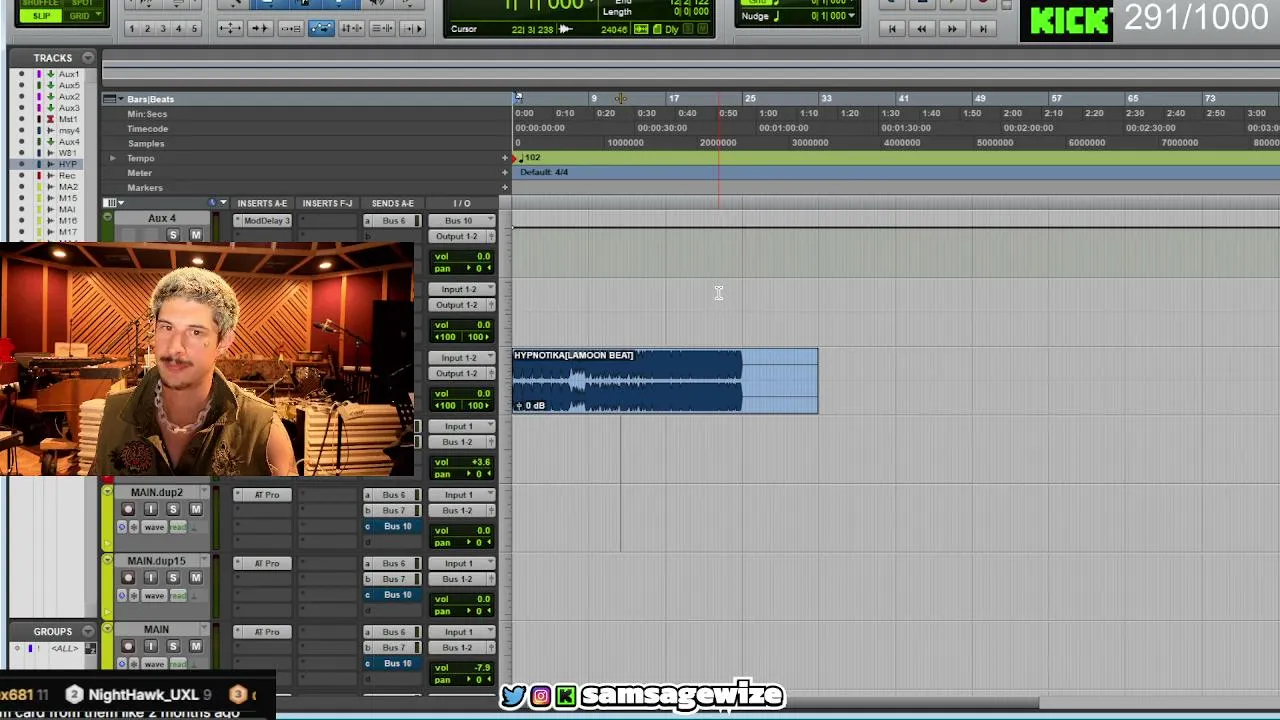Record-enable the MAIN.dup2 track

(x=128, y=510)
